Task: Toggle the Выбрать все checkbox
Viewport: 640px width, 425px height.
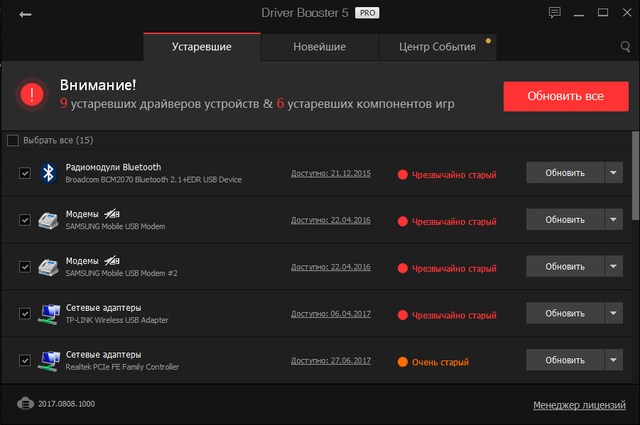Action: pos(13,140)
